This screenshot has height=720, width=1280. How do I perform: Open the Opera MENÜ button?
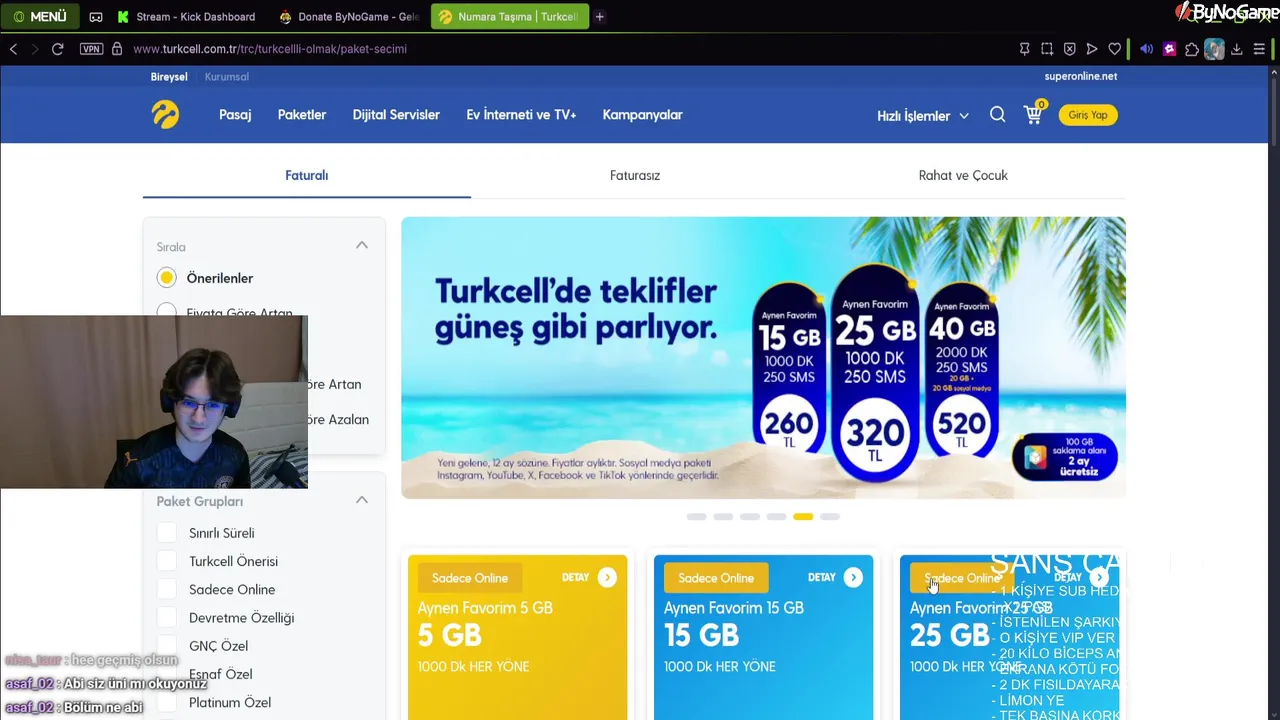coord(40,17)
